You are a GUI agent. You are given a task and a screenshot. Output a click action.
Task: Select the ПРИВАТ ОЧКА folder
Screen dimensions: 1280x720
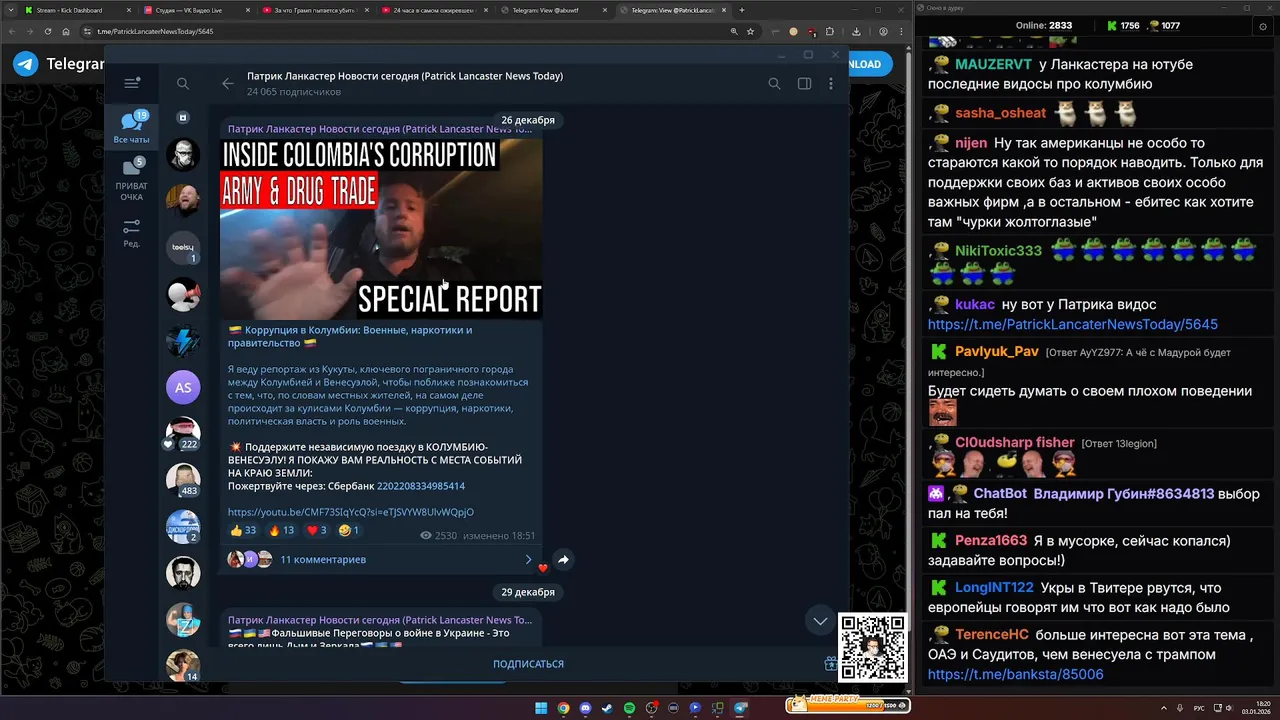pos(131,180)
